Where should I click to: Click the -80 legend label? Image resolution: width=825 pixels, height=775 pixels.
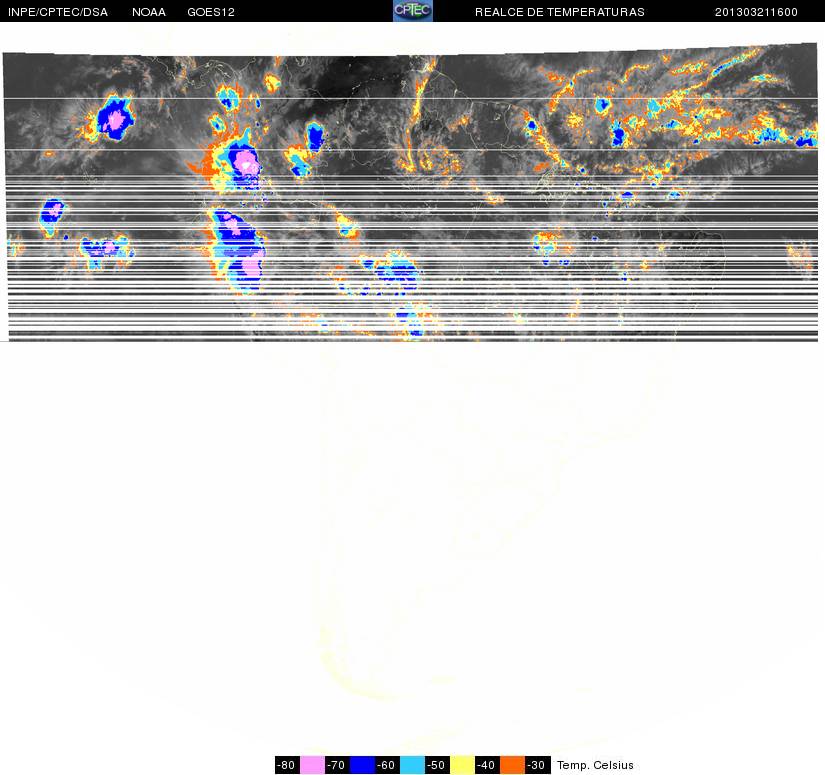[x=287, y=765]
